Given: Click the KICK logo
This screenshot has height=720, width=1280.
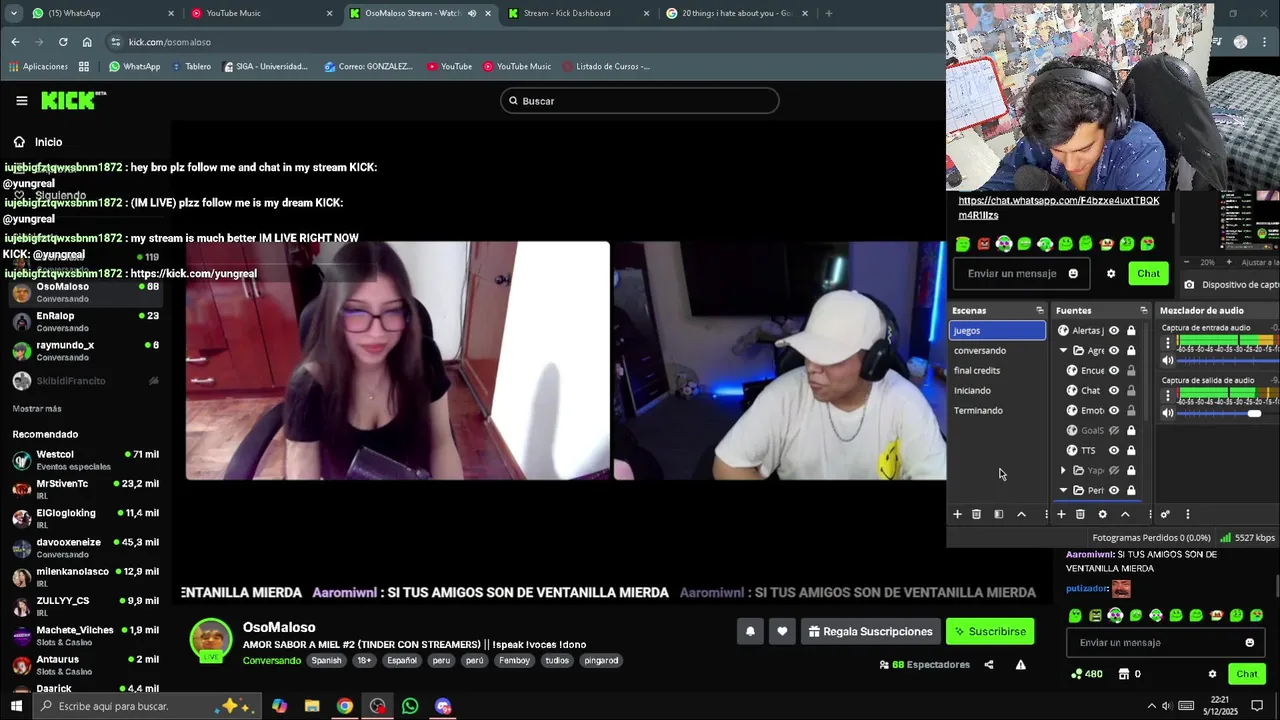Looking at the screenshot, I should click(x=73, y=100).
